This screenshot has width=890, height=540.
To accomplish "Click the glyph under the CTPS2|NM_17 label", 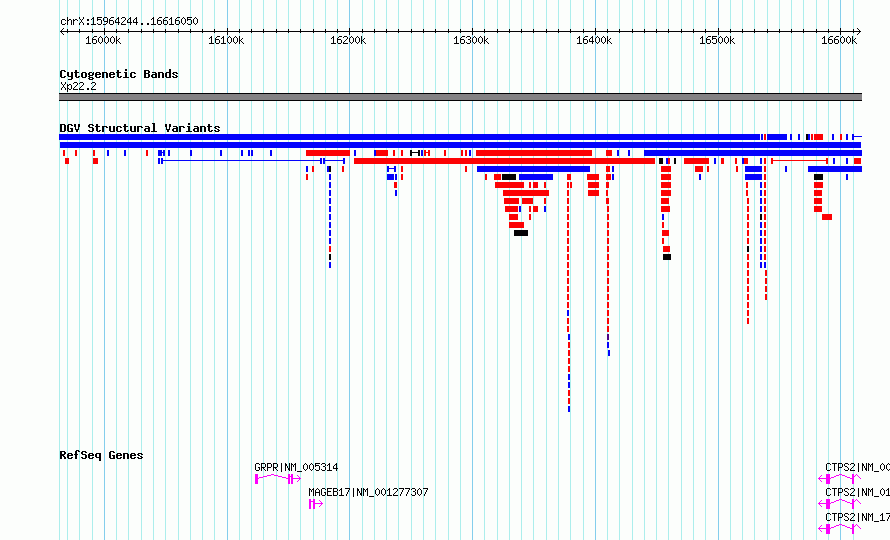I will pos(840,529).
